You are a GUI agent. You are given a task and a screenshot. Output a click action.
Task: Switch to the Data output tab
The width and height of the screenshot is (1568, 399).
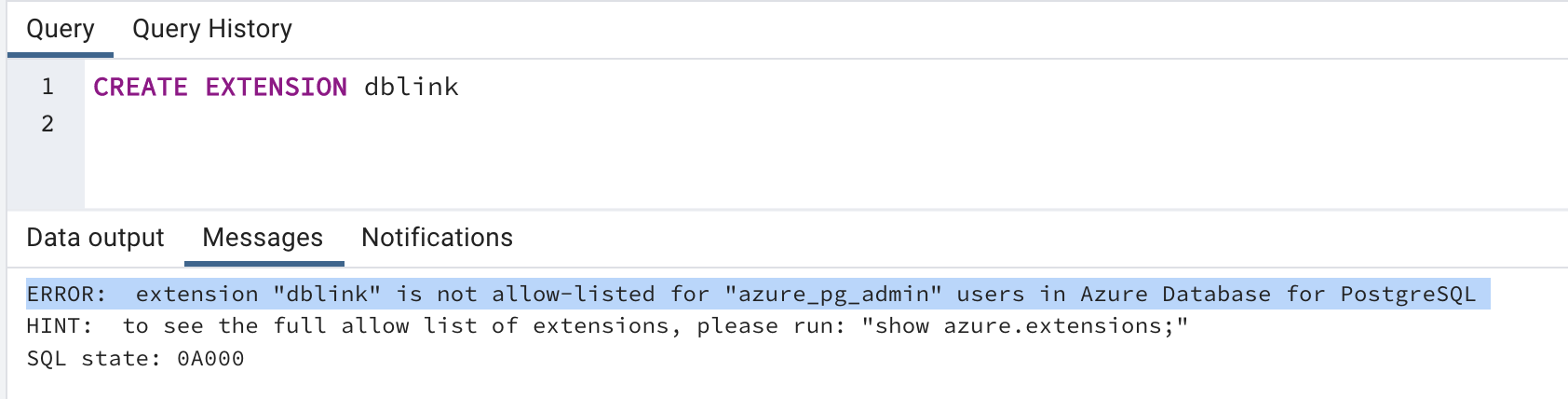coord(95,238)
